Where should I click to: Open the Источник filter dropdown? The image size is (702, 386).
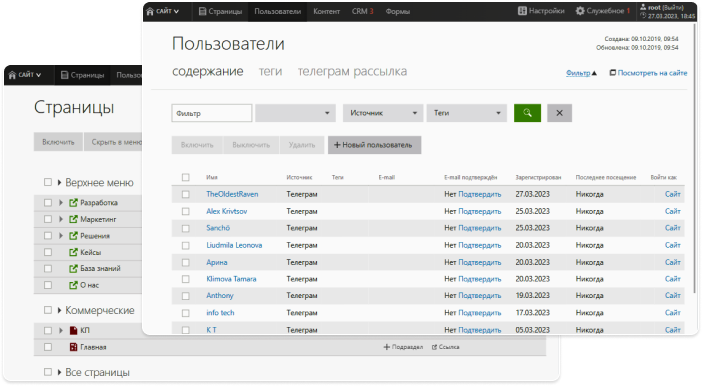[382, 113]
